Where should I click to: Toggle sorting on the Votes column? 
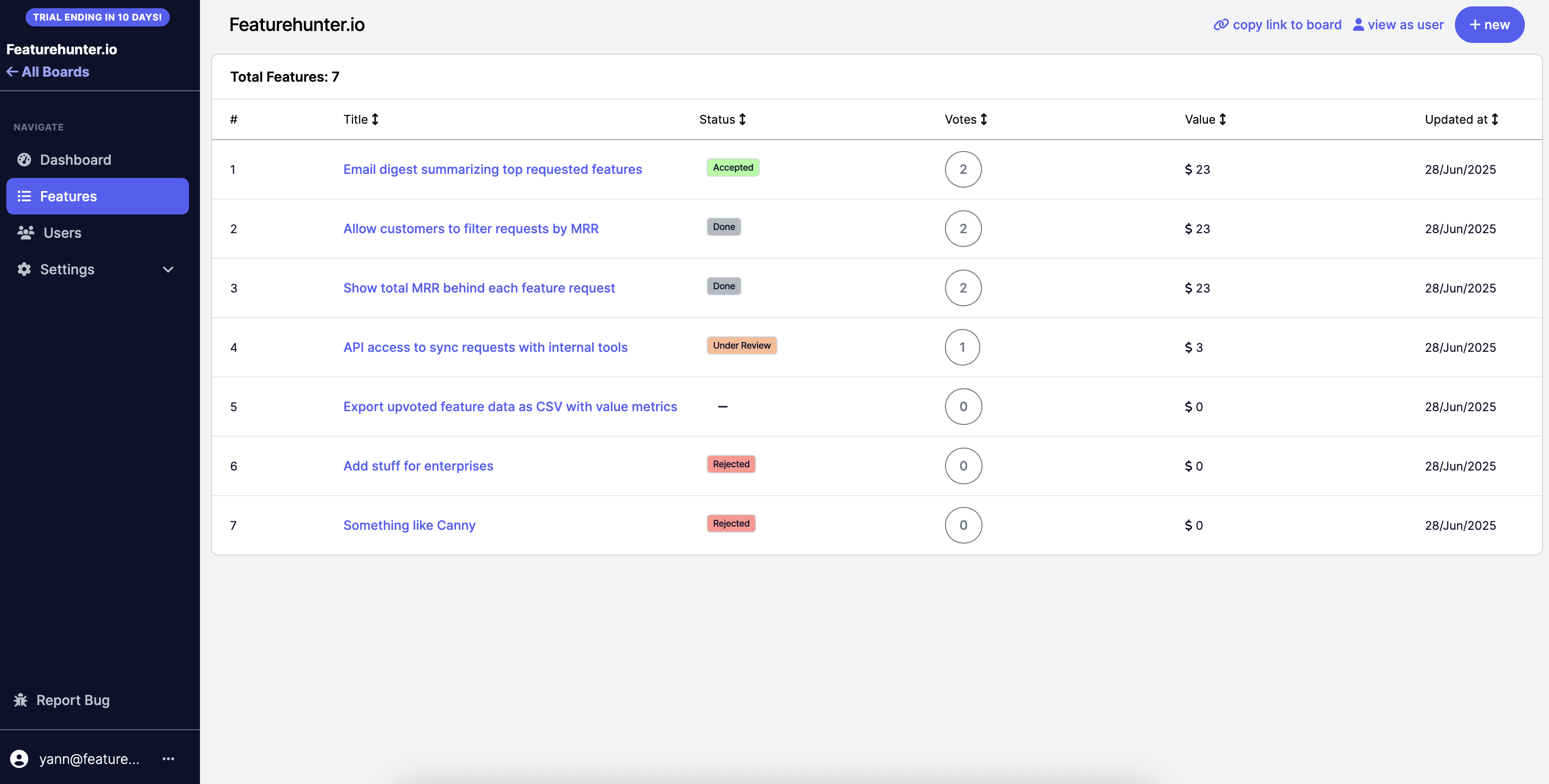pyautogui.click(x=983, y=119)
